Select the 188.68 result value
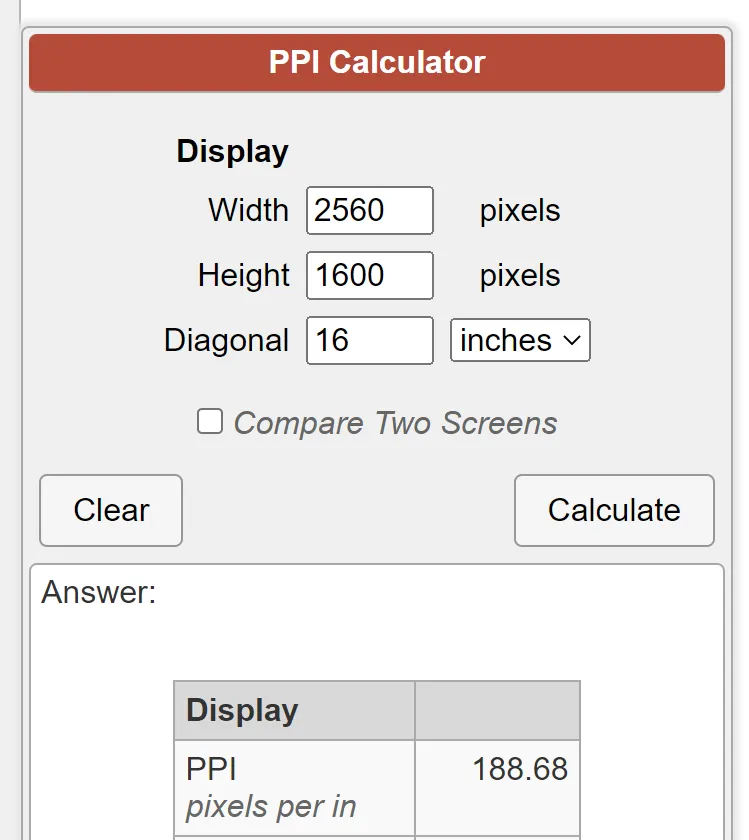 click(520, 769)
